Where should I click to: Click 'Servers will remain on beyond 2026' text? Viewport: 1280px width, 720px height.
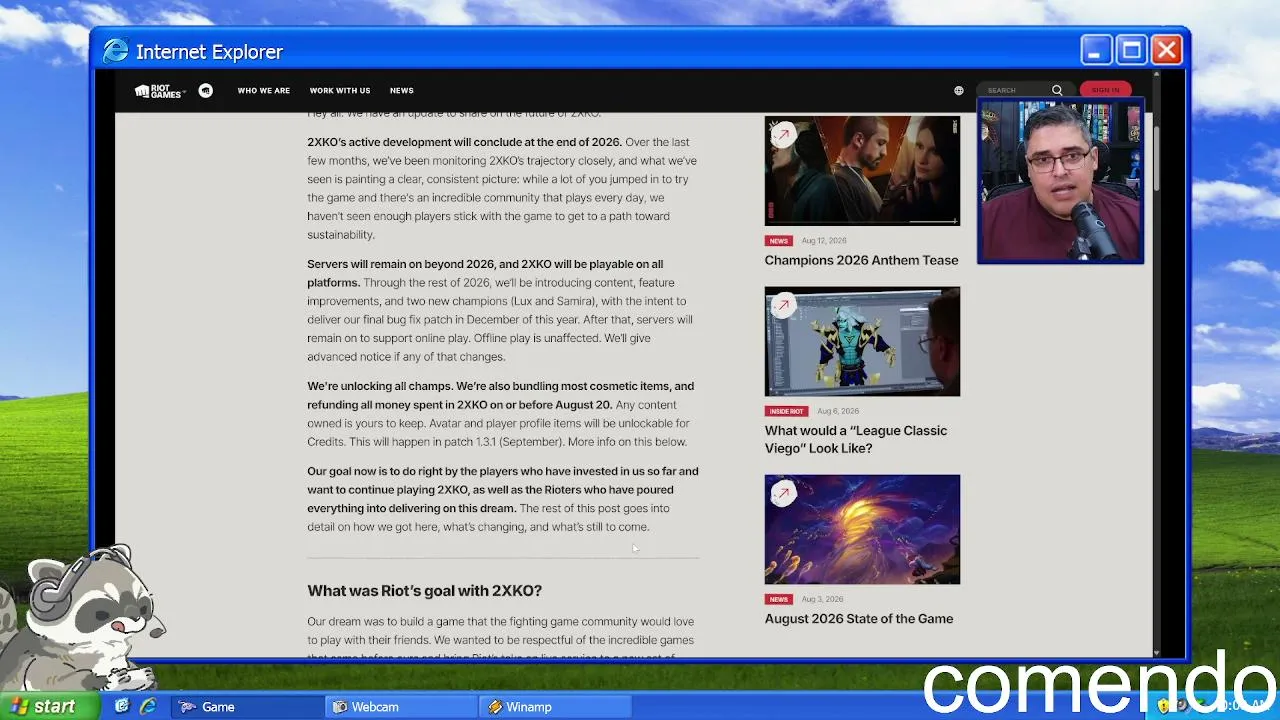[x=401, y=264]
